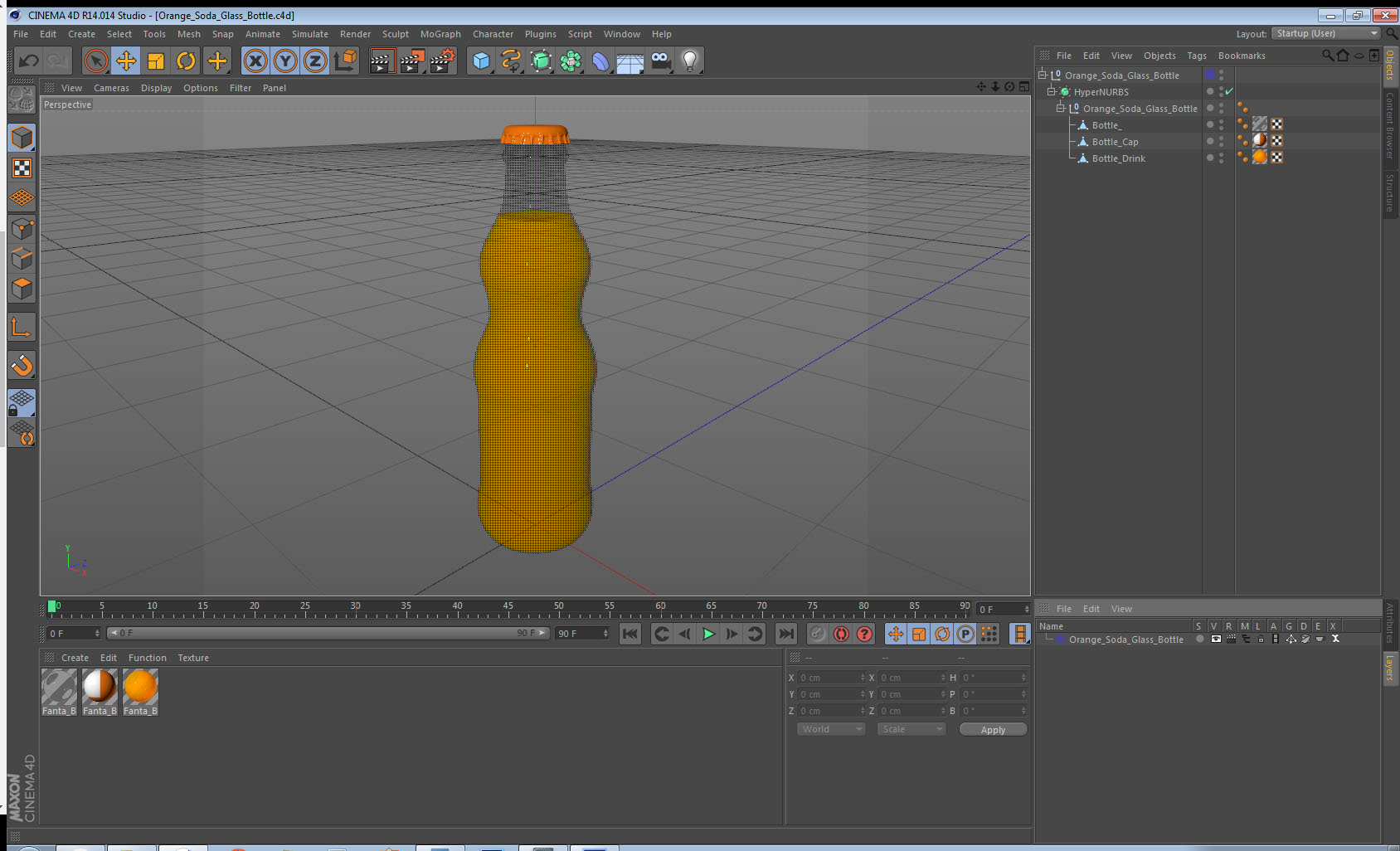1400x851 pixels.
Task: Switch to Model mode cube icon
Action: coord(22,138)
